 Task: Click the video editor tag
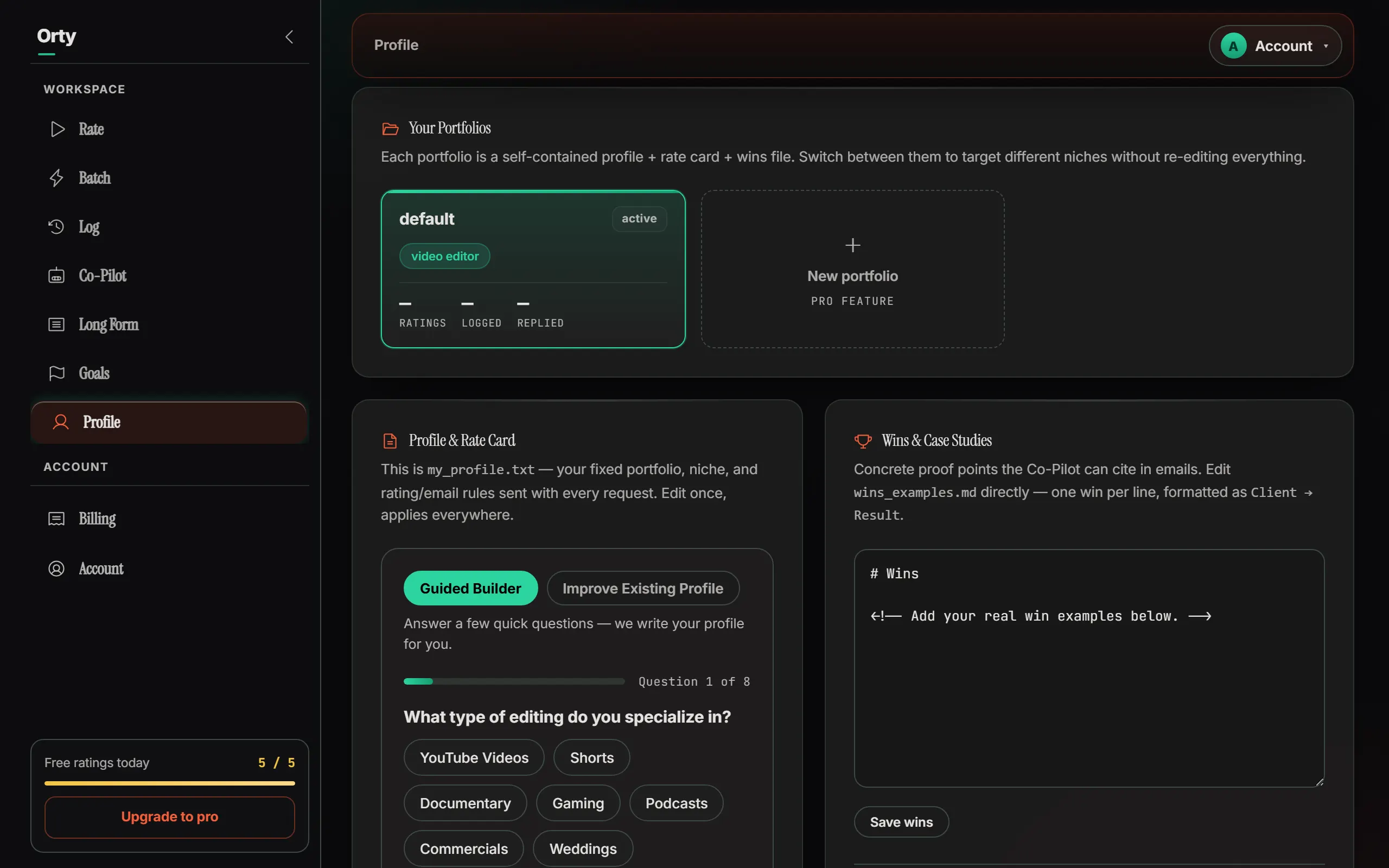point(444,256)
